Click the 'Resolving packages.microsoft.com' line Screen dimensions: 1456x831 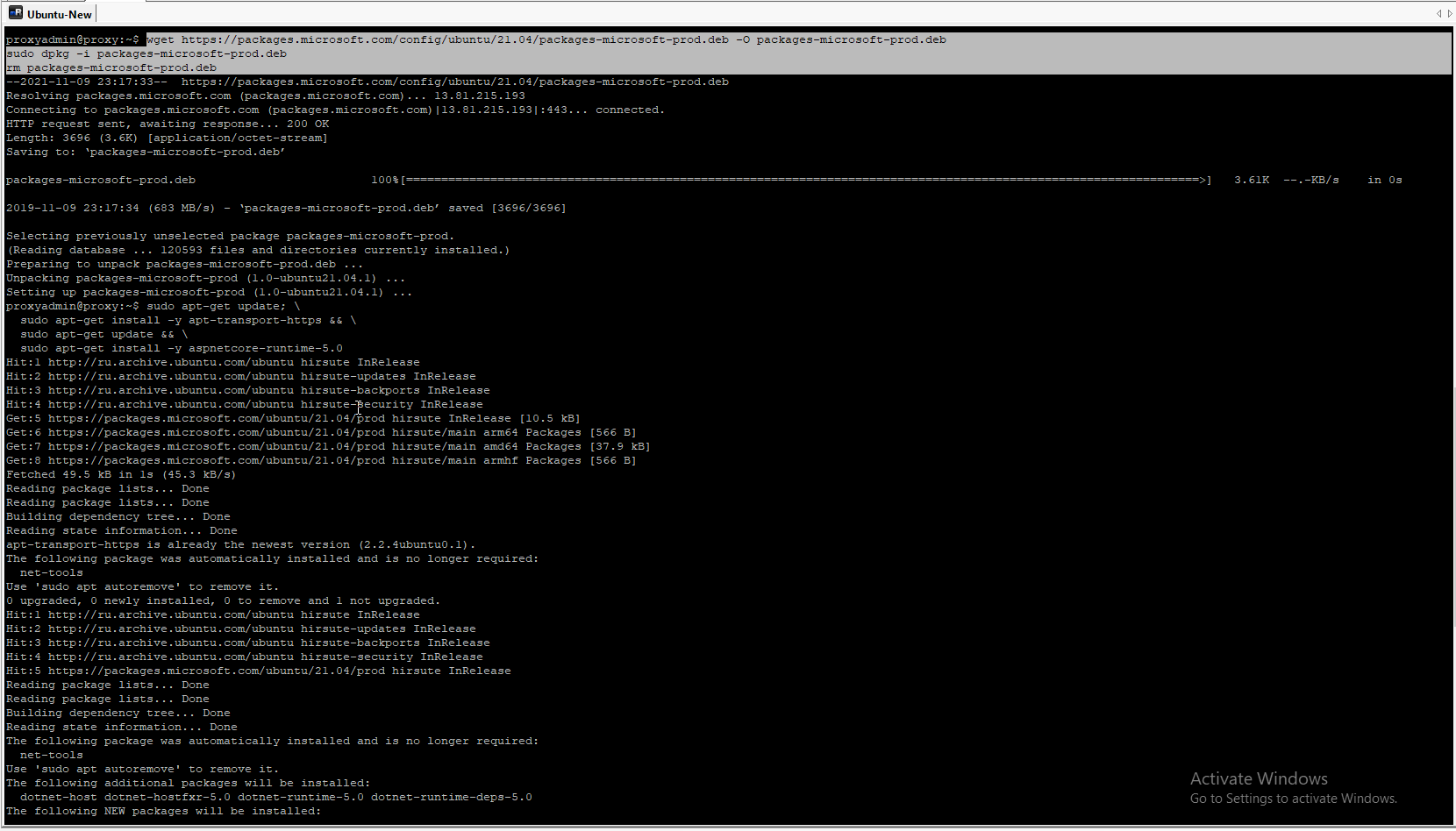[x=266, y=96]
